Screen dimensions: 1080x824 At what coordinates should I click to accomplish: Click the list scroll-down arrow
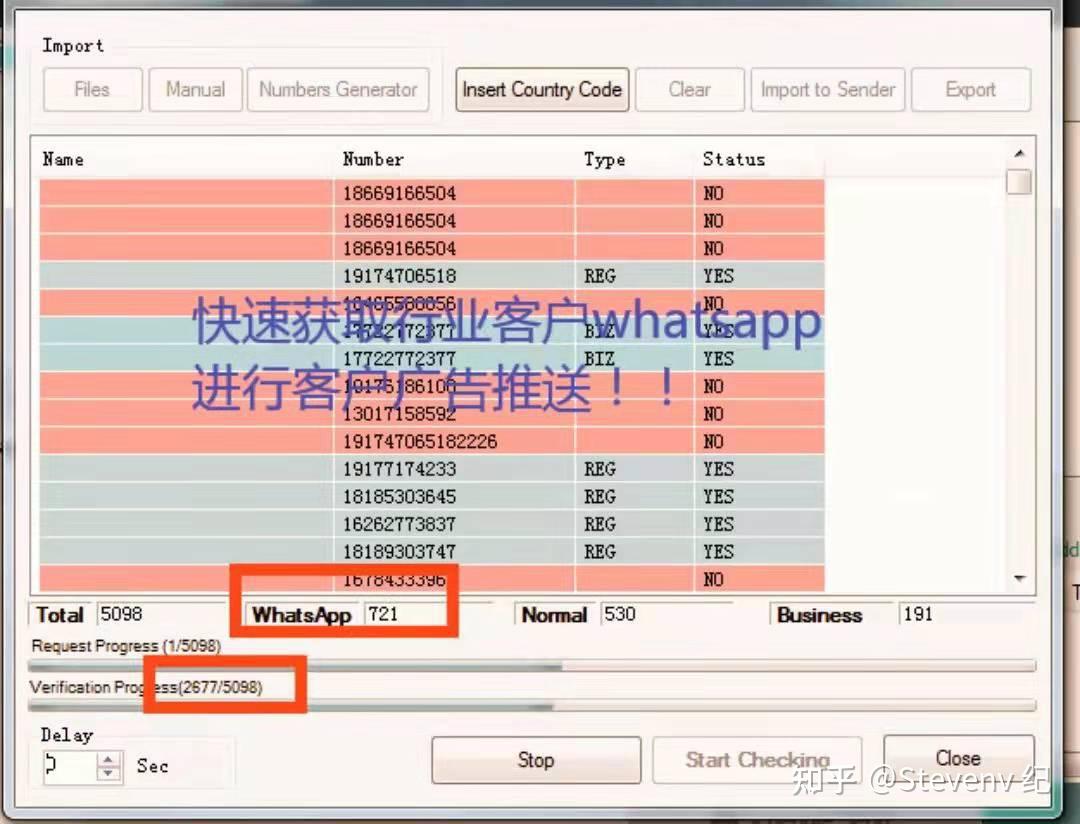[1019, 579]
